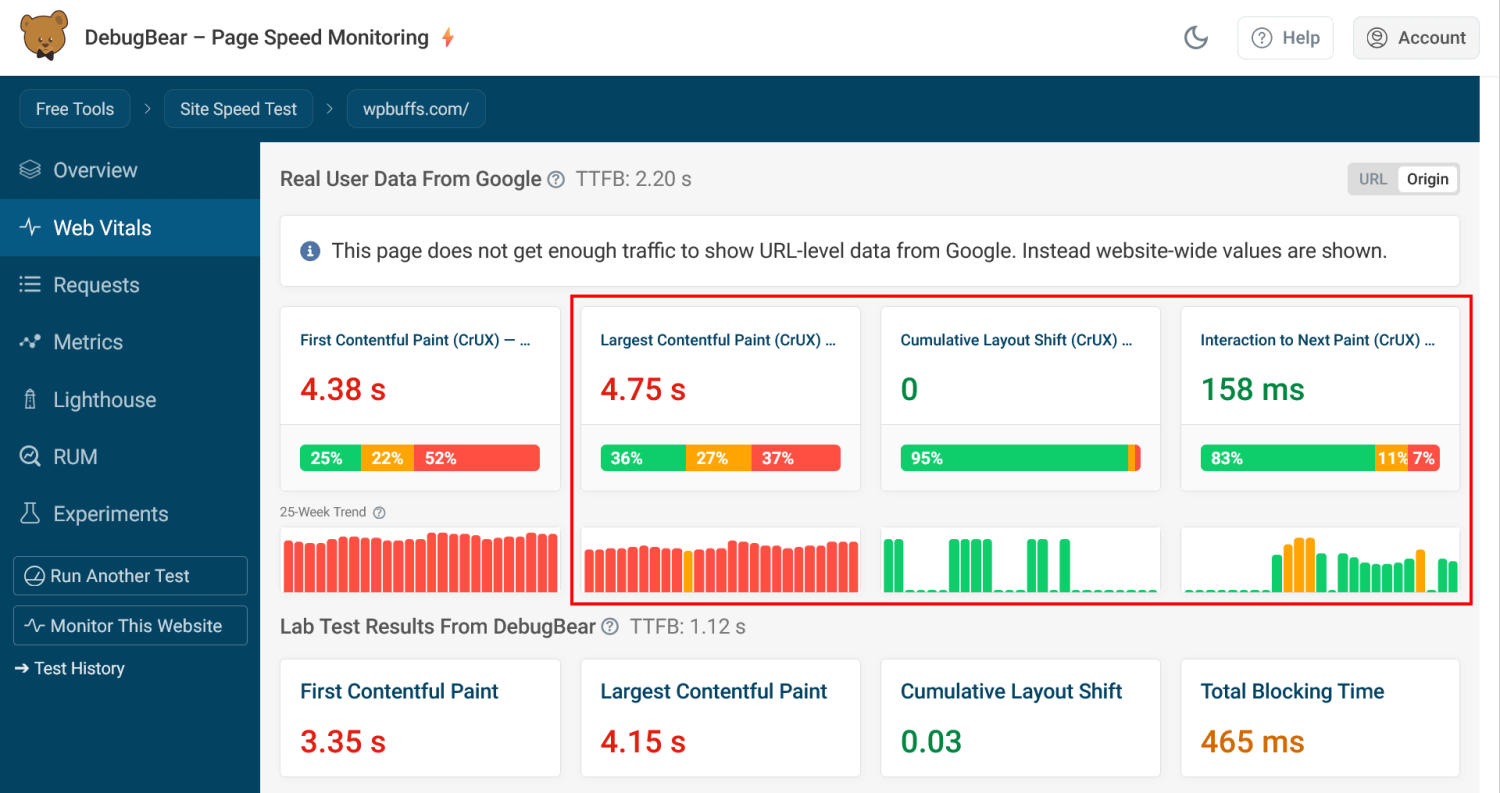Click the TTFB: 1.12 s text

point(688,628)
